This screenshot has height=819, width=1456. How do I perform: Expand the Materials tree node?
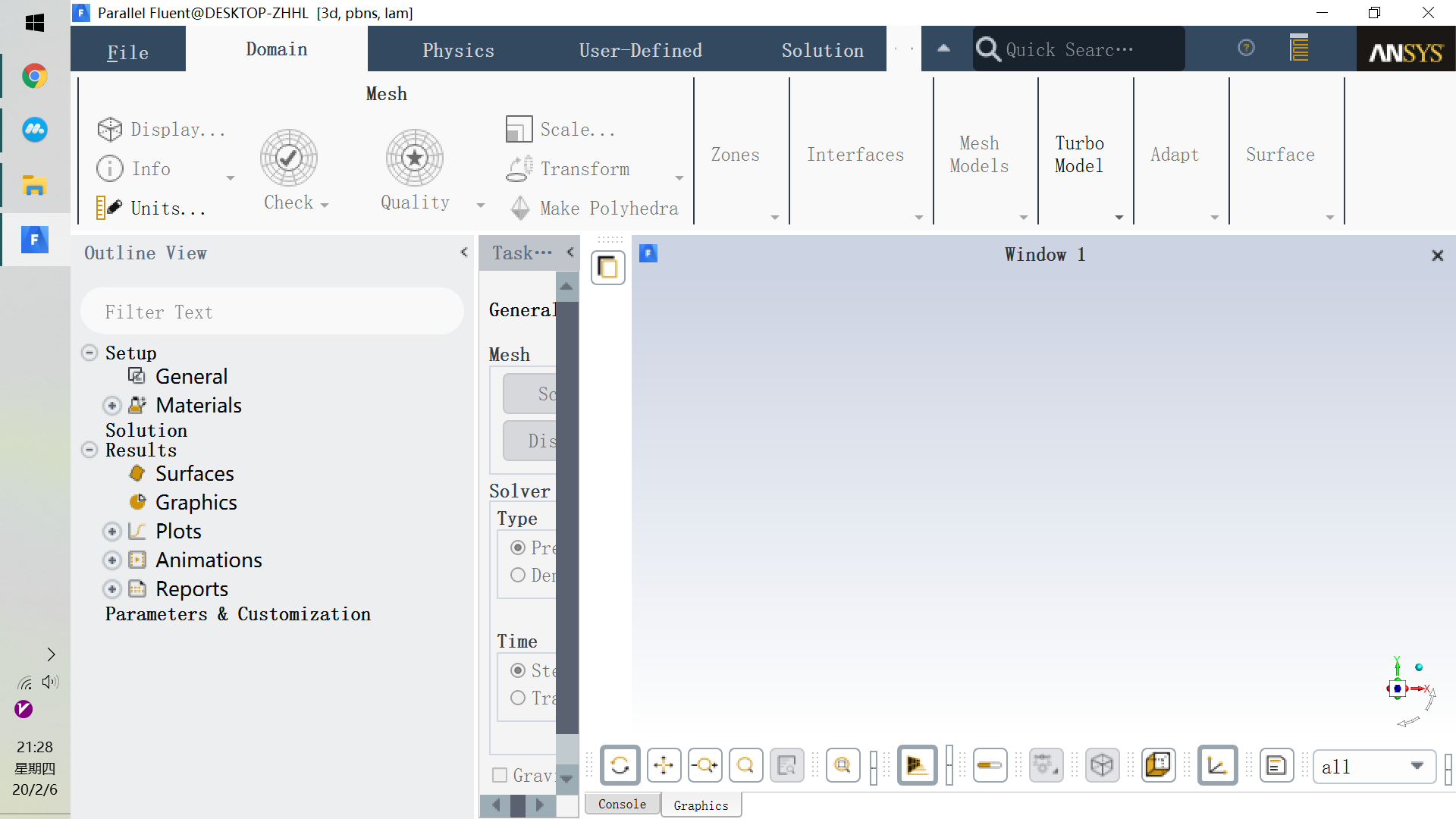[112, 406]
